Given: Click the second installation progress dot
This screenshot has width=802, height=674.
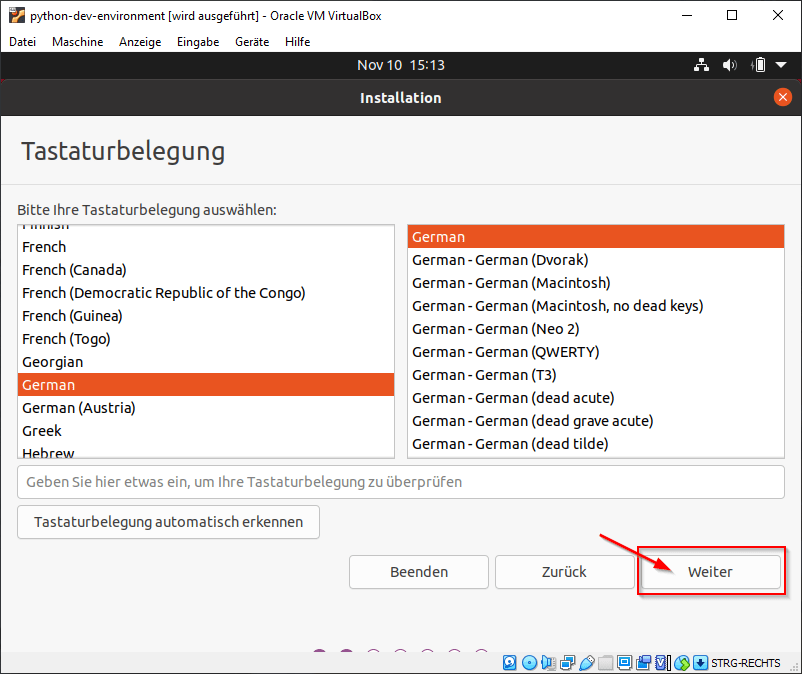Looking at the screenshot, I should 346,651.
